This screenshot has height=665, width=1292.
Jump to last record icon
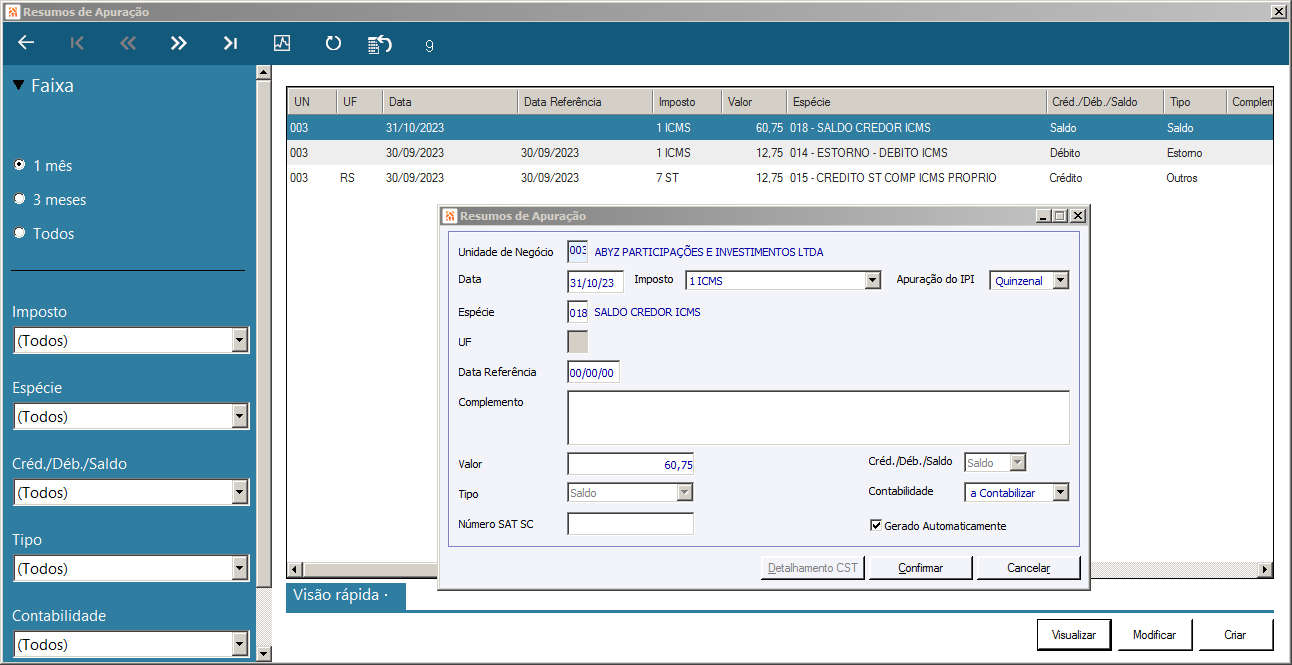[230, 43]
